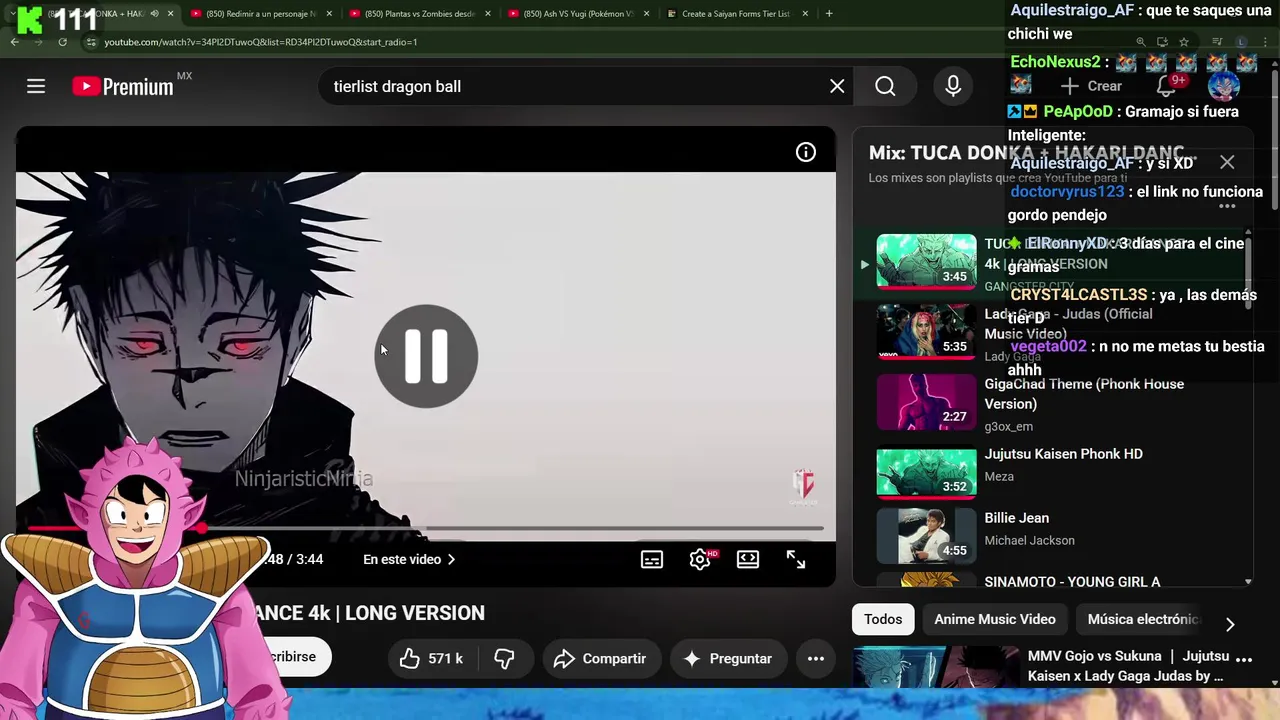
Task: Open player settings gear
Action: (700, 560)
